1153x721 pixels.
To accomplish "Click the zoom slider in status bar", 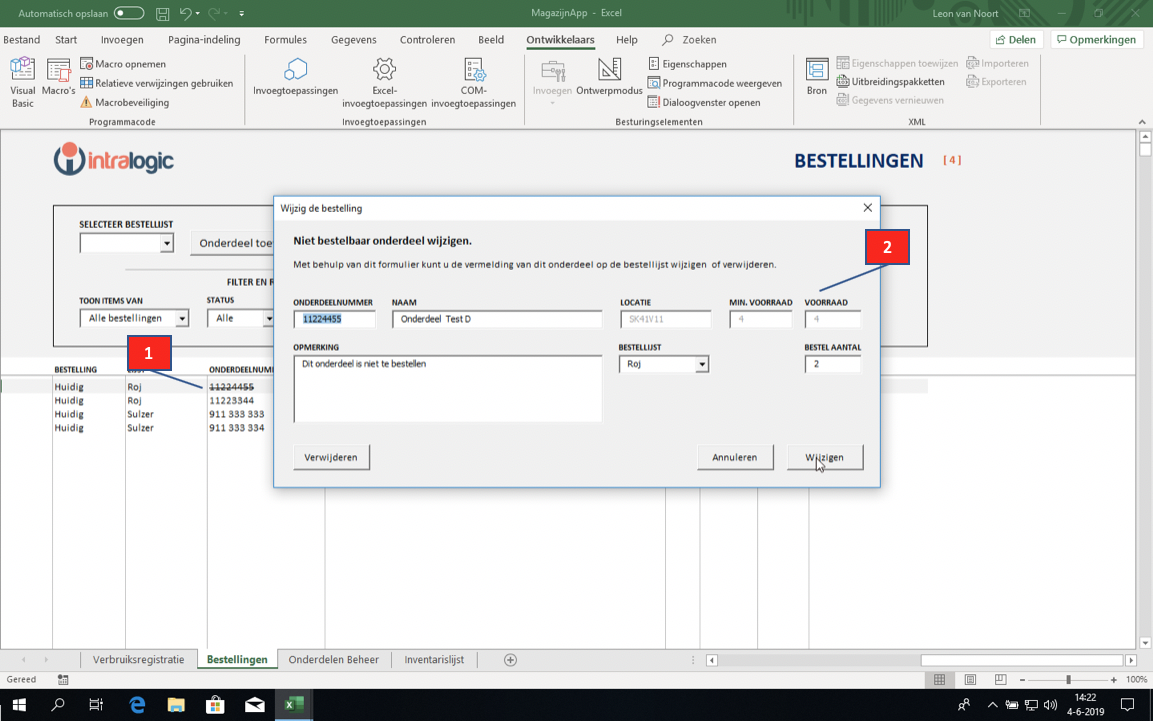I will [1067, 680].
